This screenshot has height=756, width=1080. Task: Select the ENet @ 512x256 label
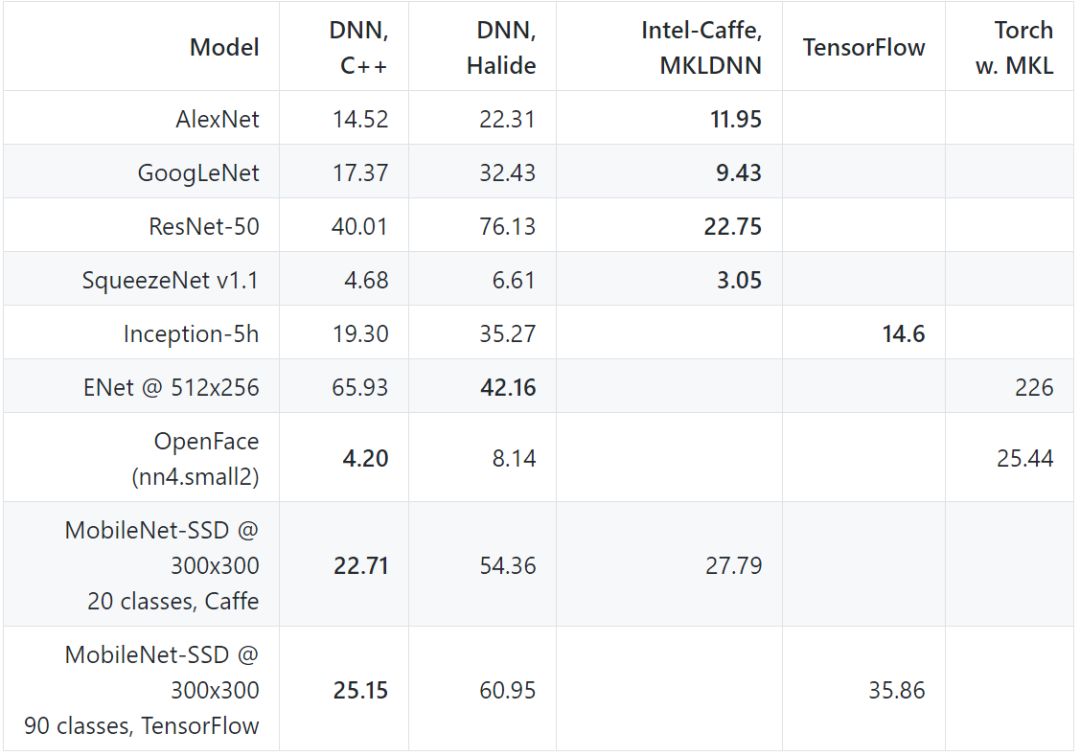(x=171, y=387)
